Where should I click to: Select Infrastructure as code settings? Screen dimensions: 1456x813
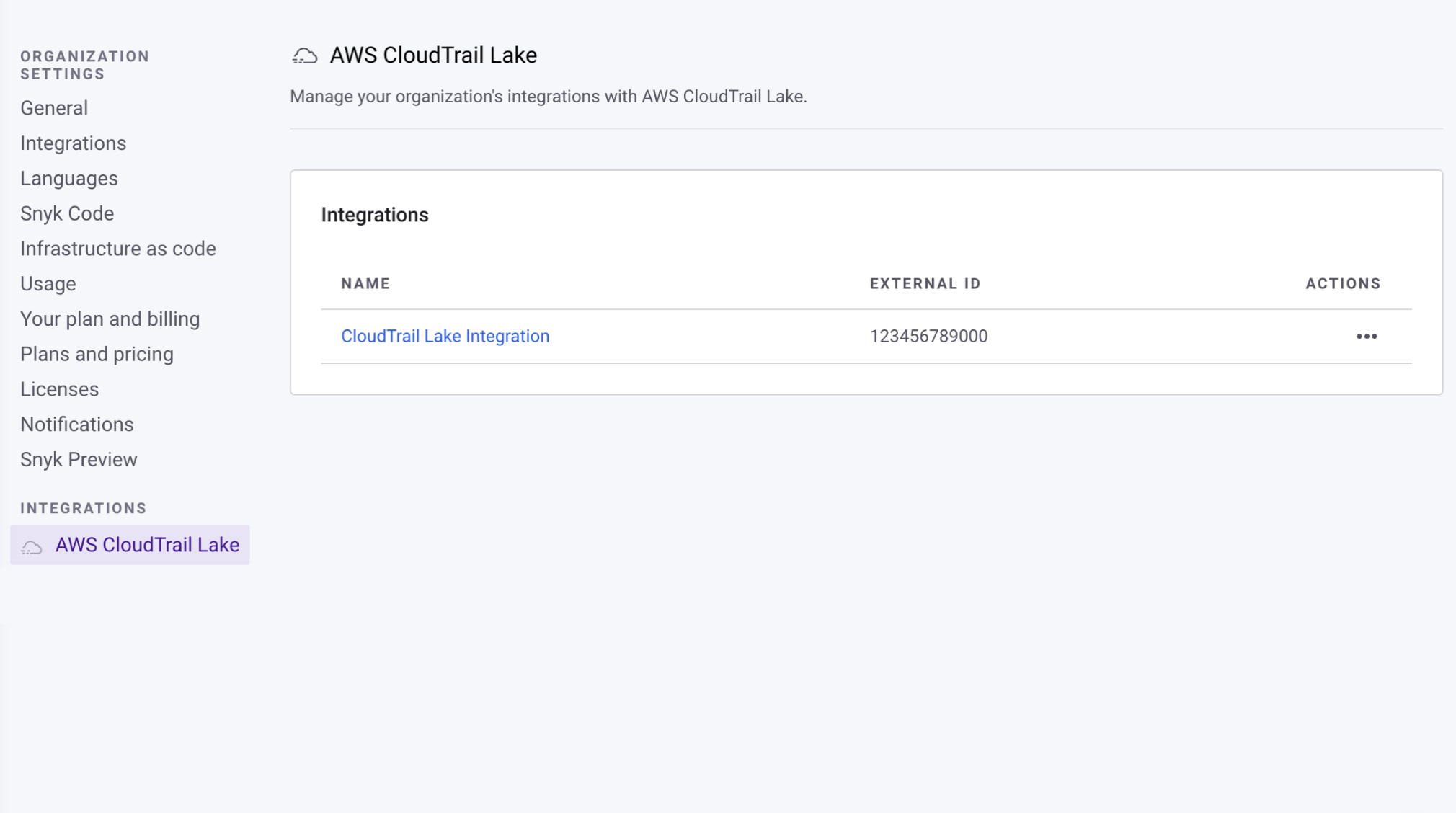pyautogui.click(x=117, y=248)
